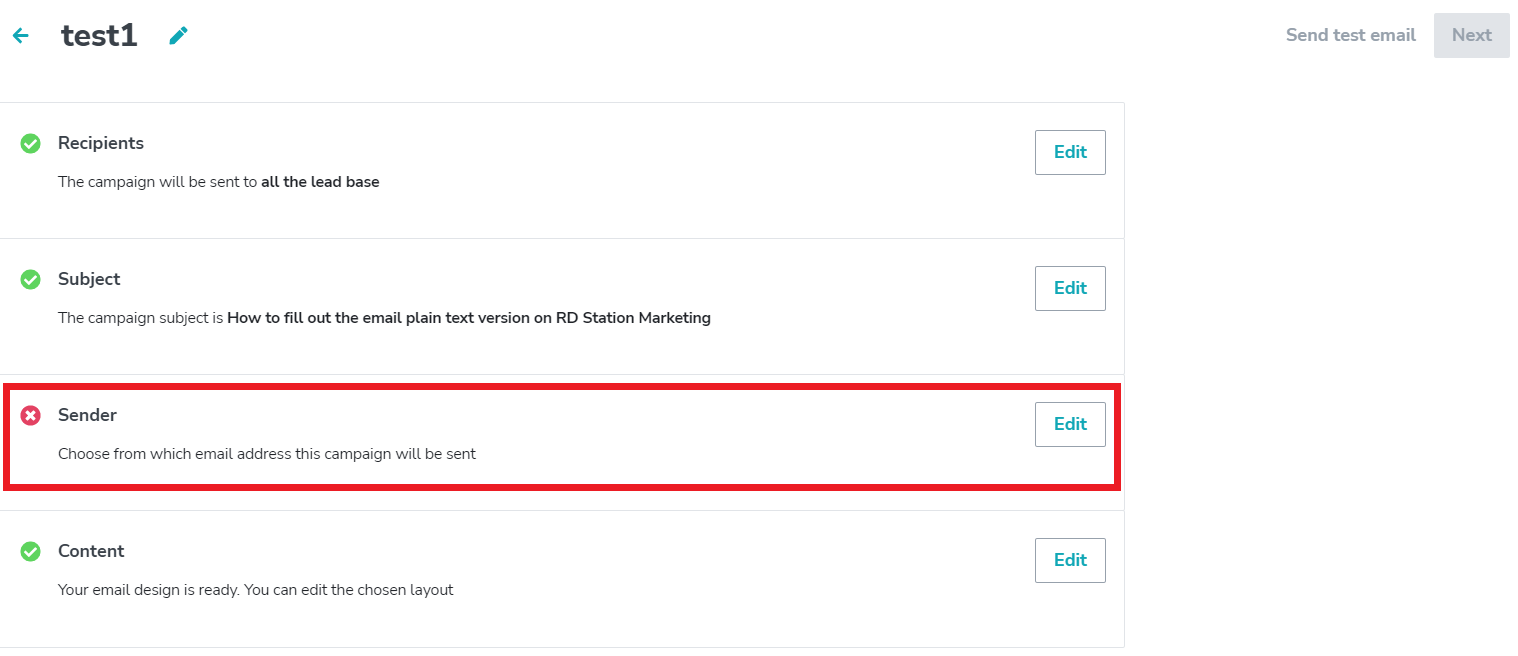
Task: Click the pencil icon next to test1
Action: point(178,36)
